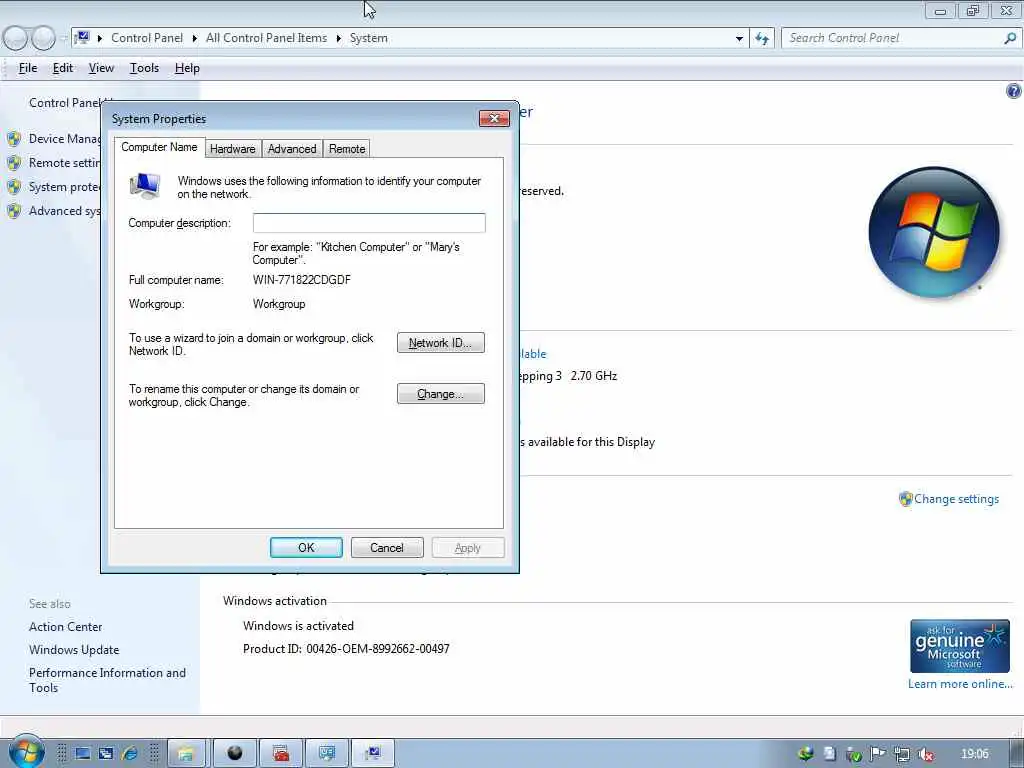
Task: Click the search magnifier icon
Action: [x=1010, y=39]
